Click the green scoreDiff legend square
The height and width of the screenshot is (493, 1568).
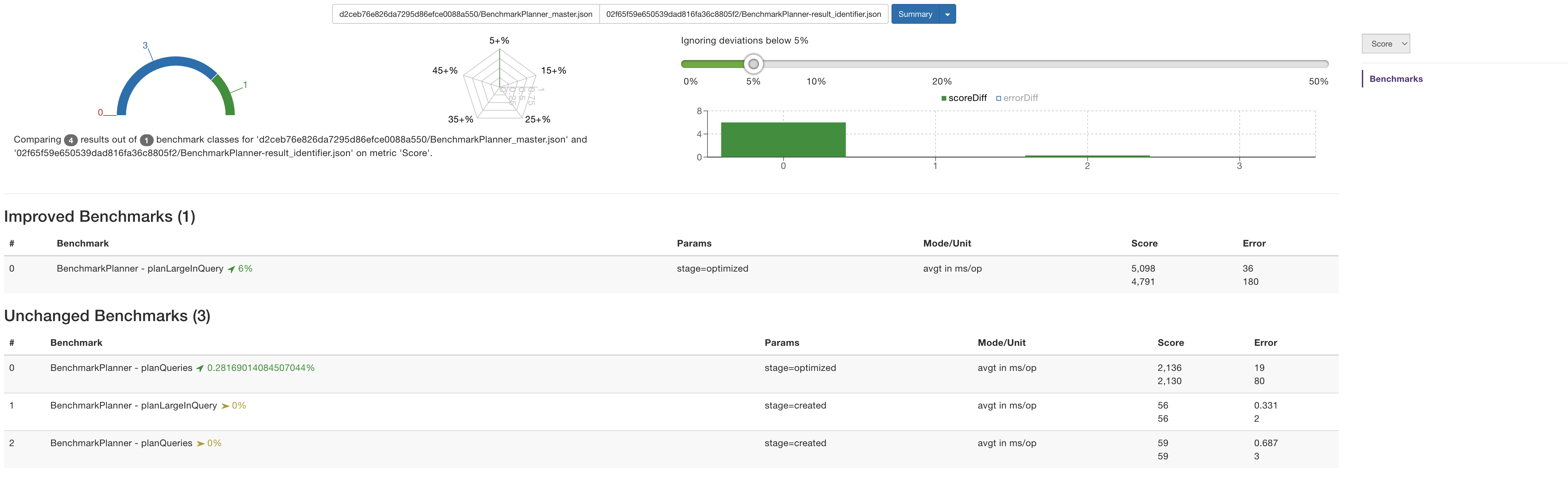944,98
